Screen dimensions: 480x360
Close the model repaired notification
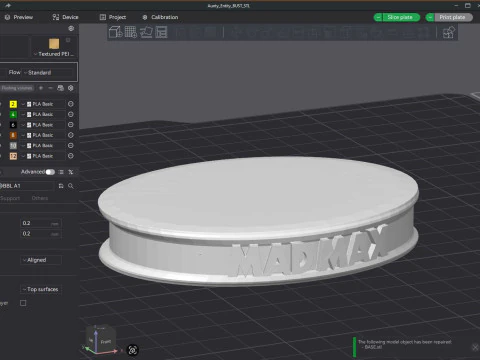(x=475, y=347)
